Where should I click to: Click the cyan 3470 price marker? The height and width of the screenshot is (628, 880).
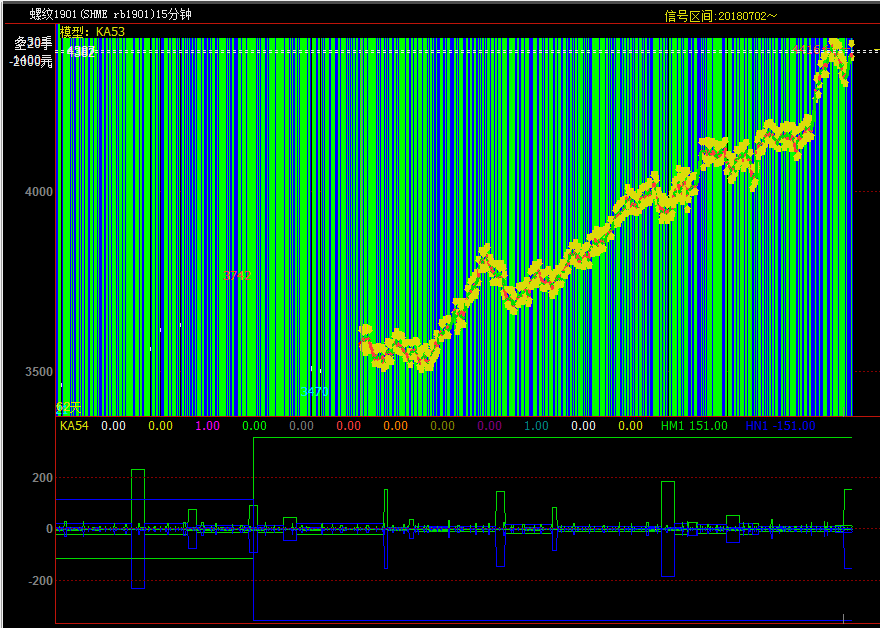coord(316,391)
